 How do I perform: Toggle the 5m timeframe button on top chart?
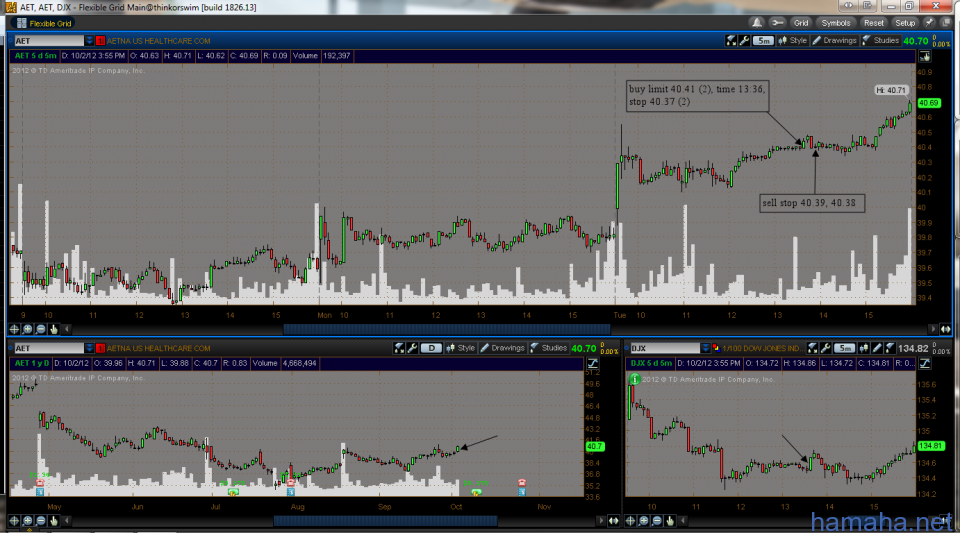click(763, 41)
